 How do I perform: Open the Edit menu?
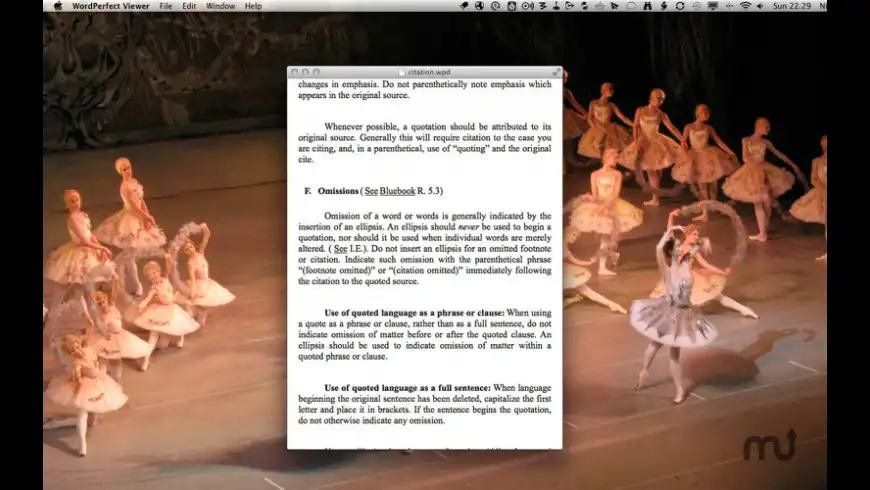pyautogui.click(x=189, y=6)
